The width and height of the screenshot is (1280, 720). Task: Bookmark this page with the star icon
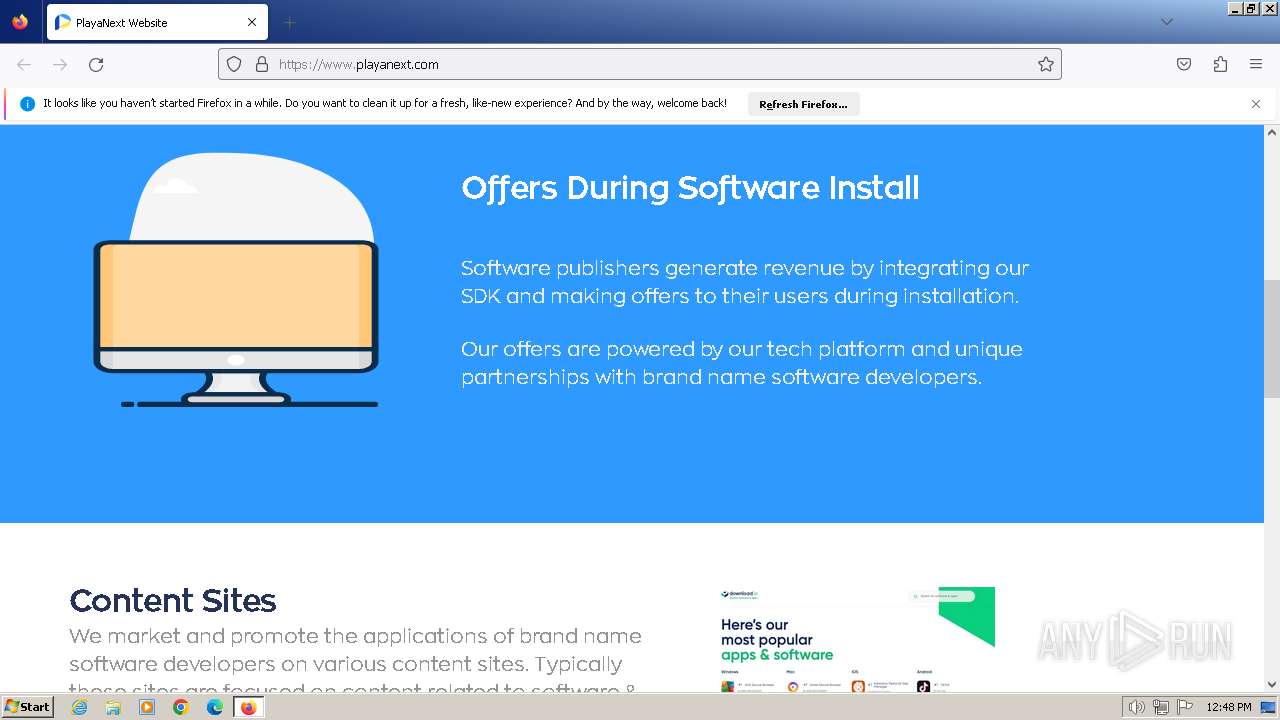1046,64
